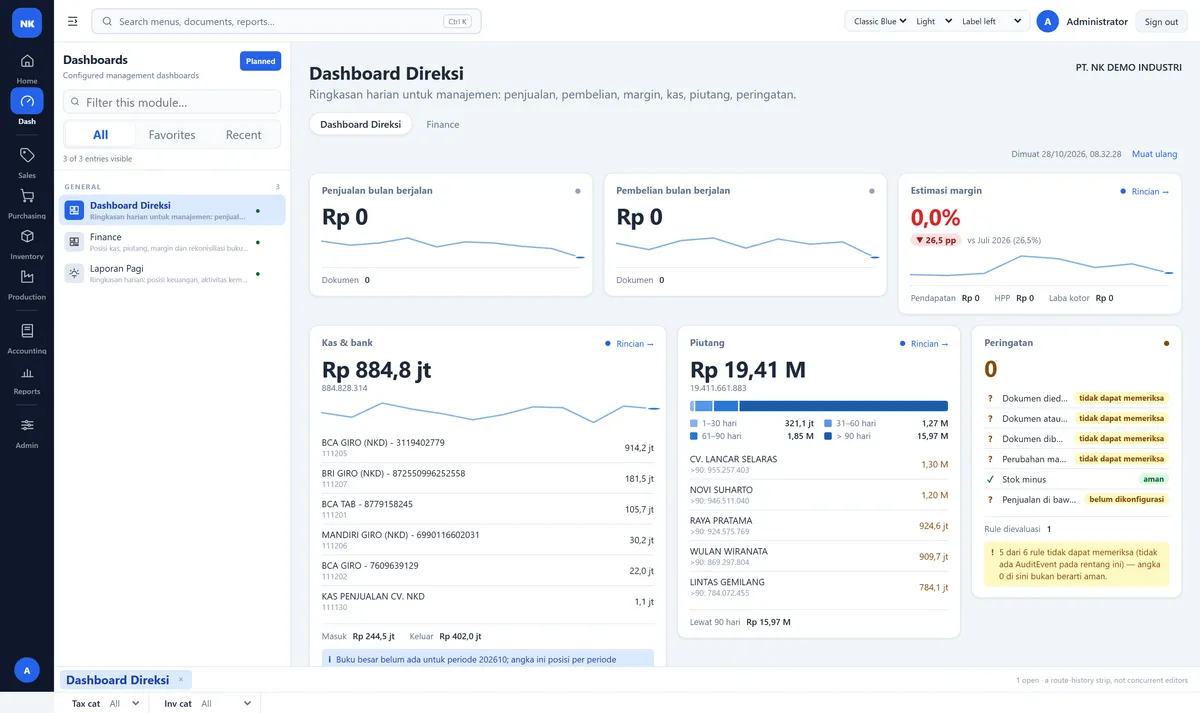Click the Administrator avatar icon

1047,21
